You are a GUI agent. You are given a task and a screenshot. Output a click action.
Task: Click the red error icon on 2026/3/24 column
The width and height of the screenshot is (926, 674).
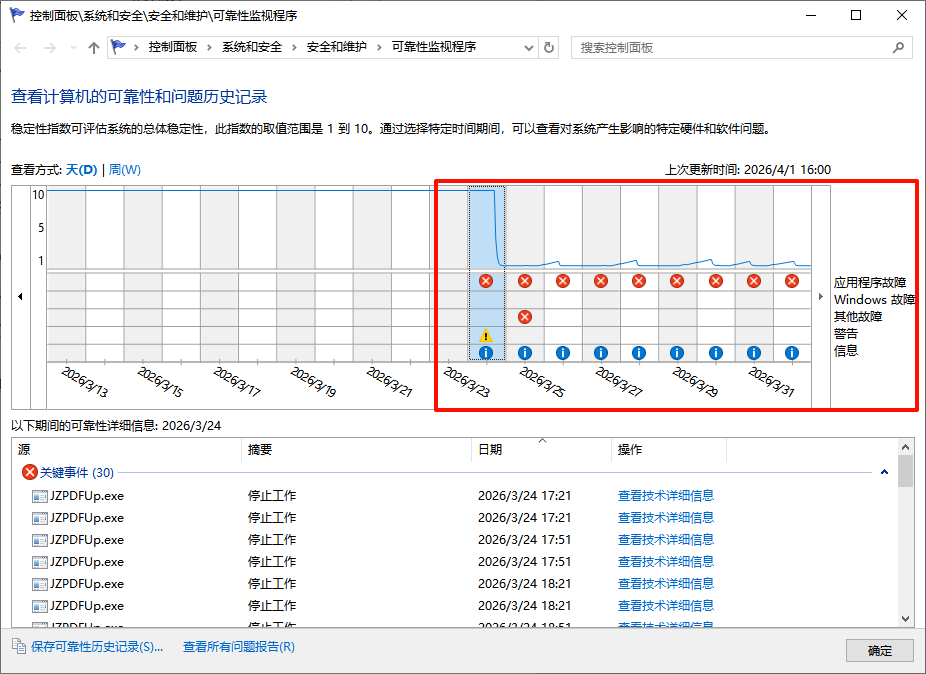pyautogui.click(x=524, y=281)
